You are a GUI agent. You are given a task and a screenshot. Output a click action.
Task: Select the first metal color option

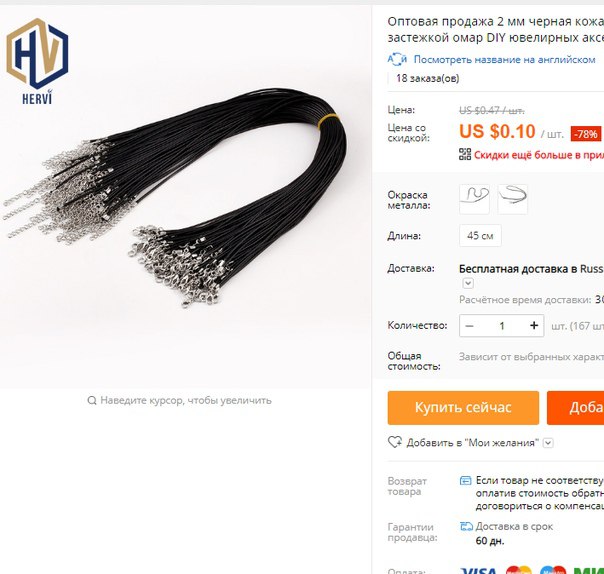[x=474, y=199]
